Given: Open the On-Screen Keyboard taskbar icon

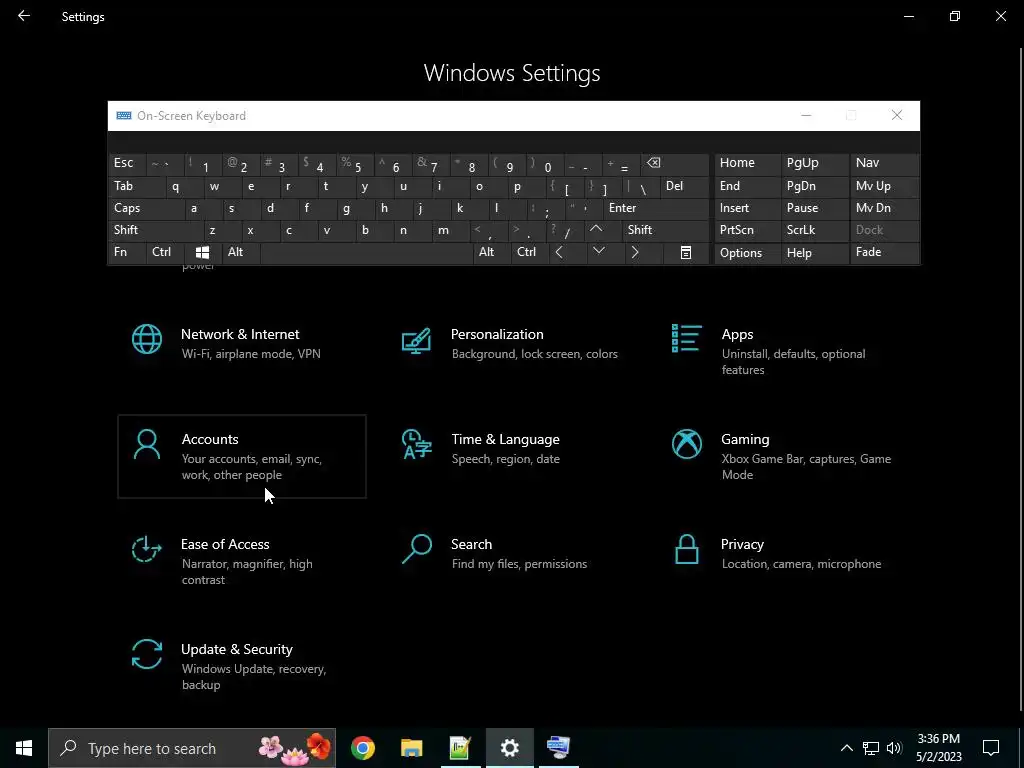Looking at the screenshot, I should coord(558,748).
